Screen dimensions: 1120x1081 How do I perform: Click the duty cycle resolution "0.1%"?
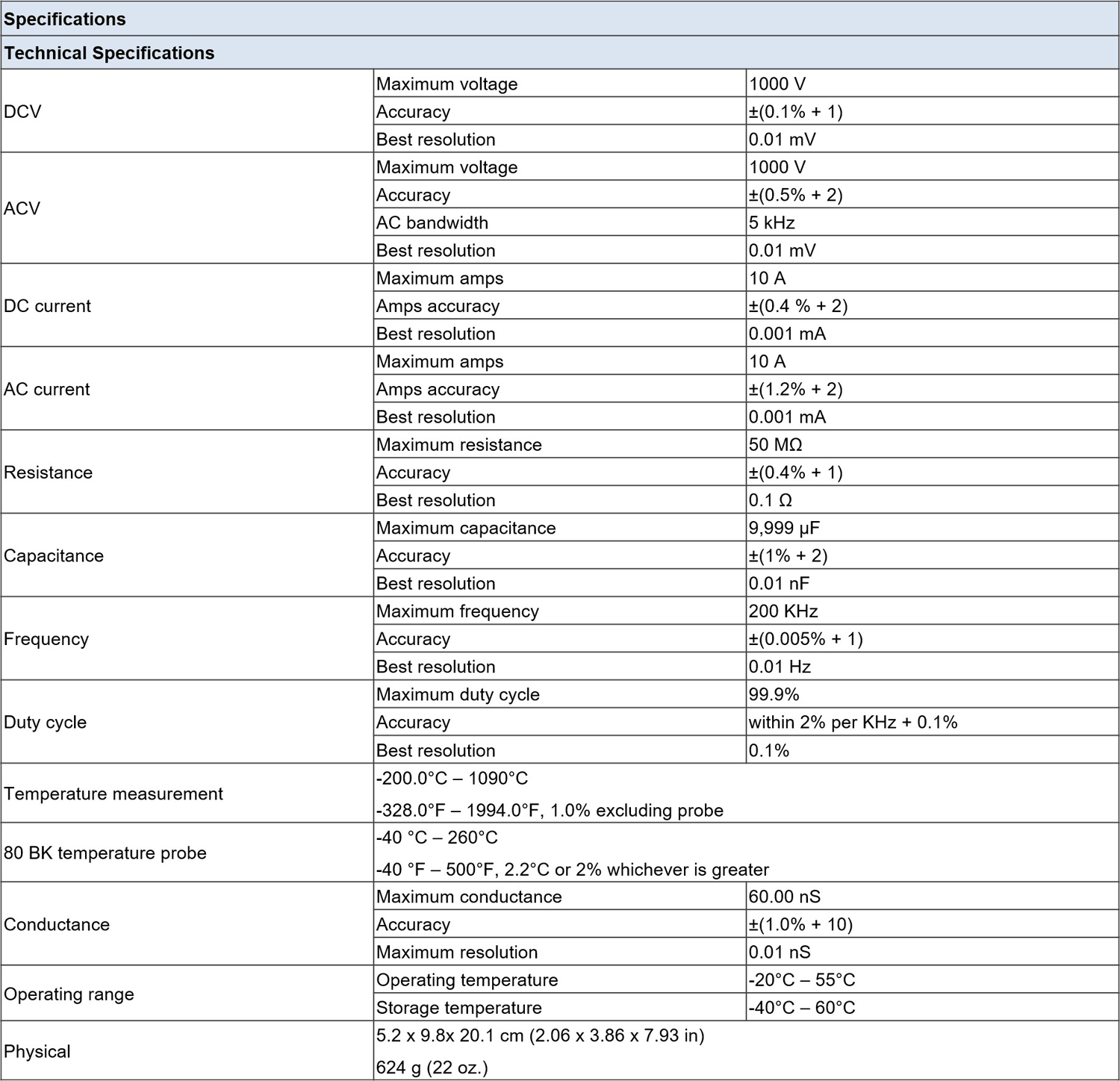point(769,750)
